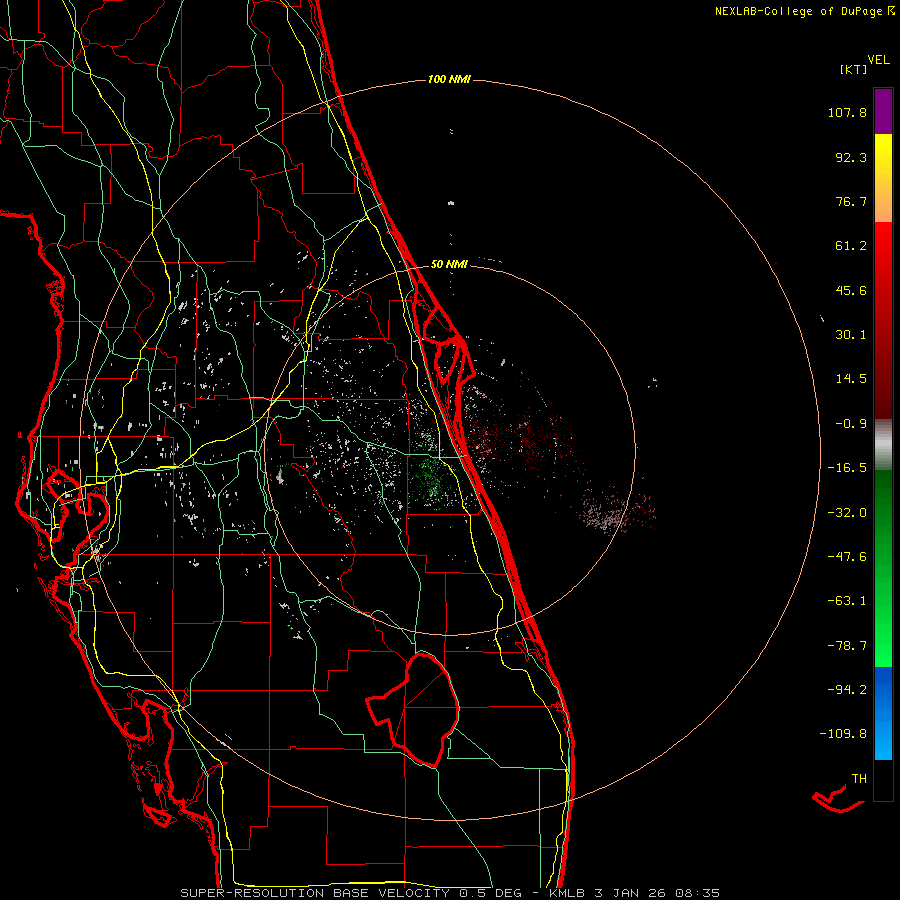Click the "-94.2" legend value
The width and height of the screenshot is (900, 900).
847,689
